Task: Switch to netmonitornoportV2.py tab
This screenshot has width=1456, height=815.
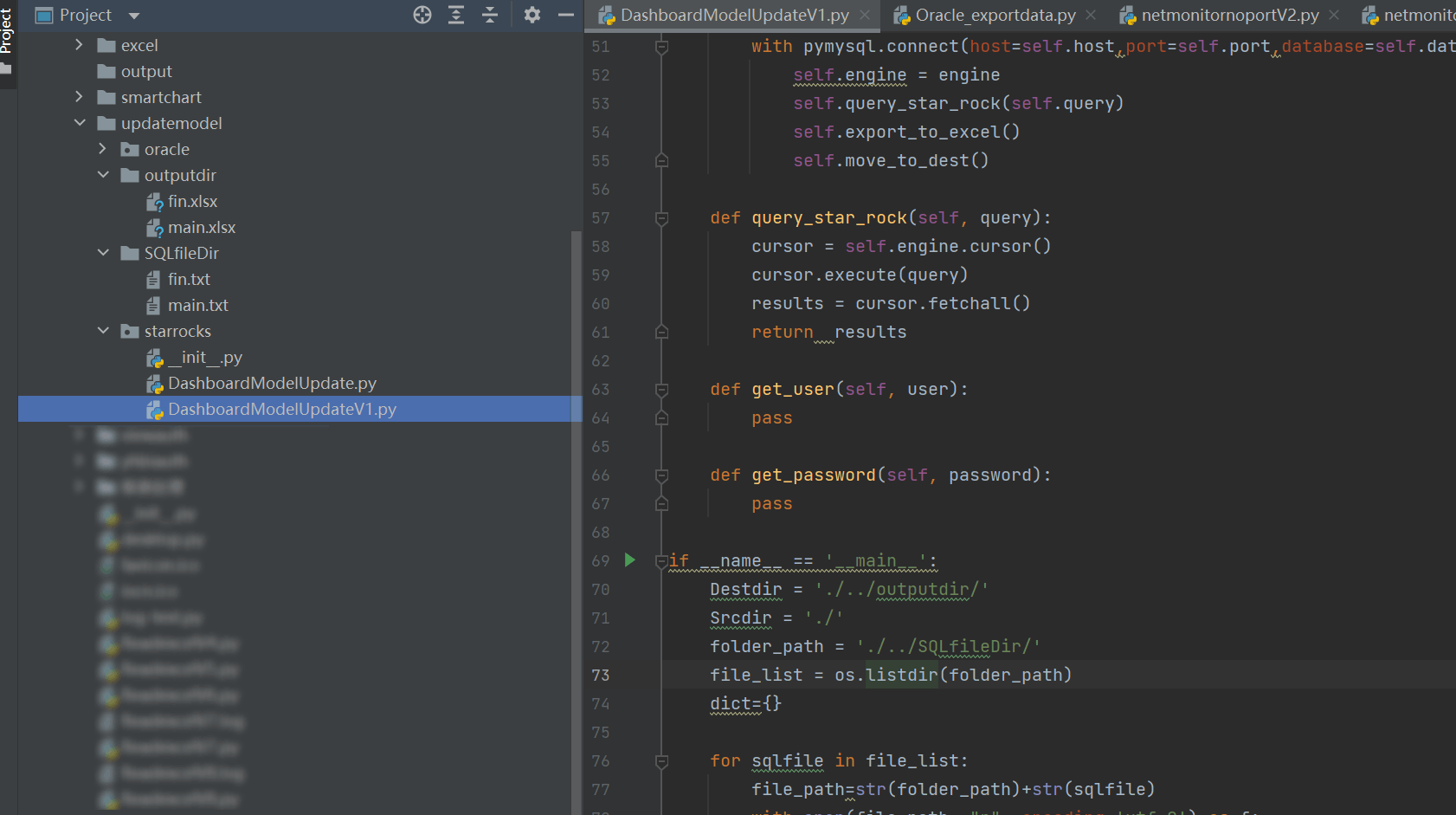Action: tap(1230, 15)
